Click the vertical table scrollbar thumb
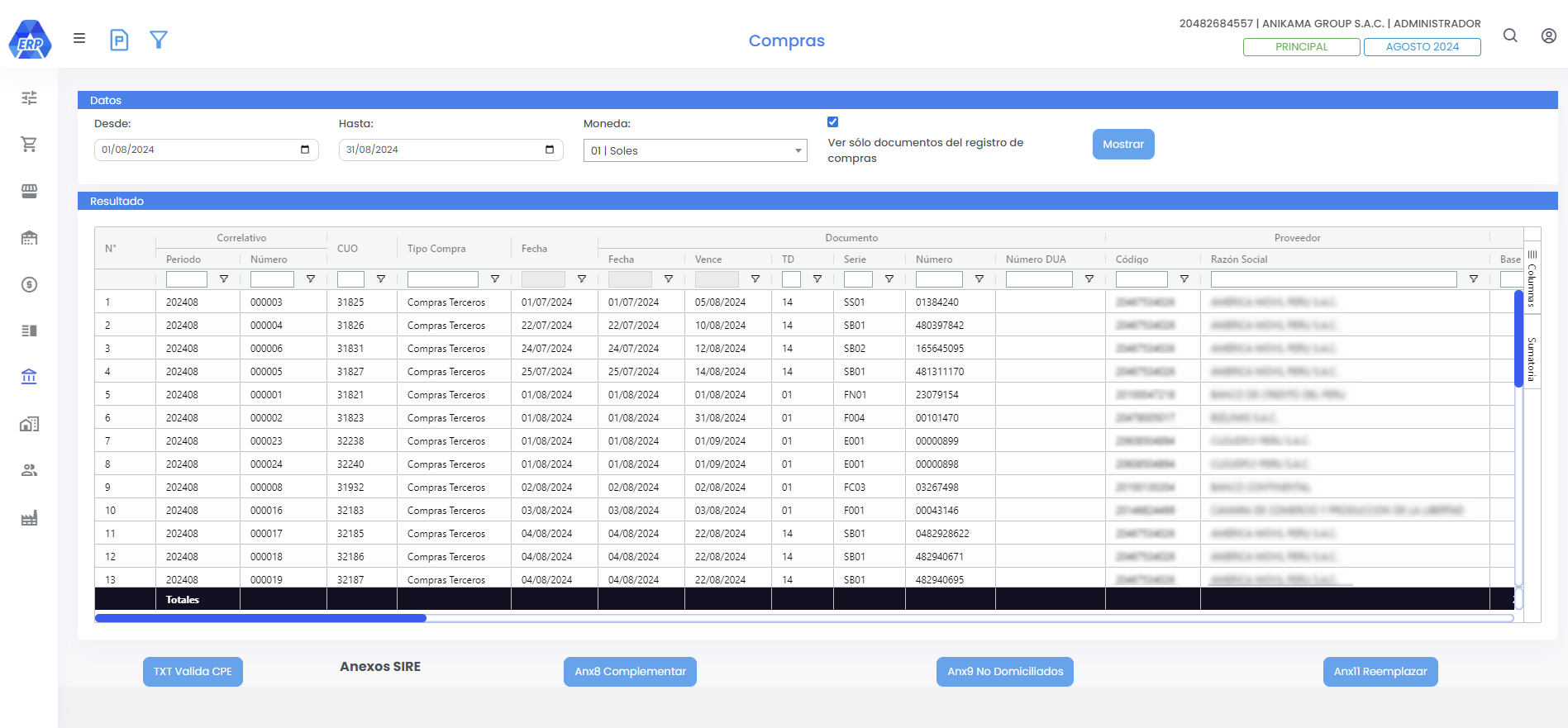The height and width of the screenshot is (728, 1568). [1518, 339]
